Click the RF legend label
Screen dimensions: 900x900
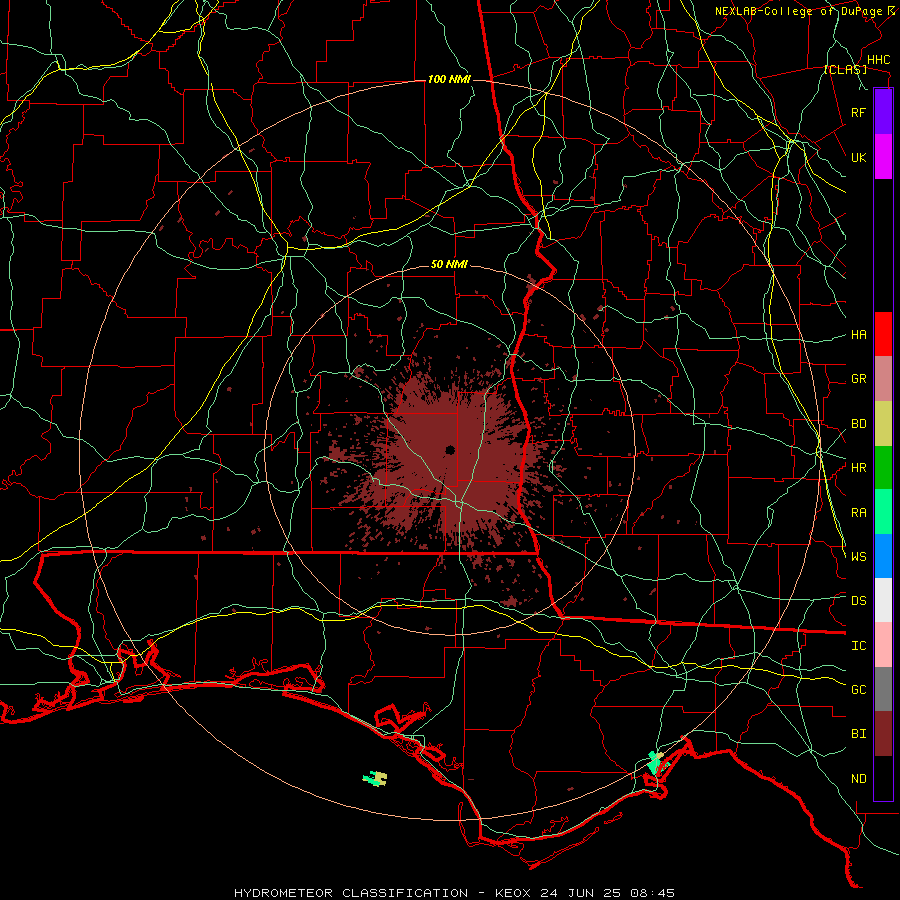click(858, 112)
